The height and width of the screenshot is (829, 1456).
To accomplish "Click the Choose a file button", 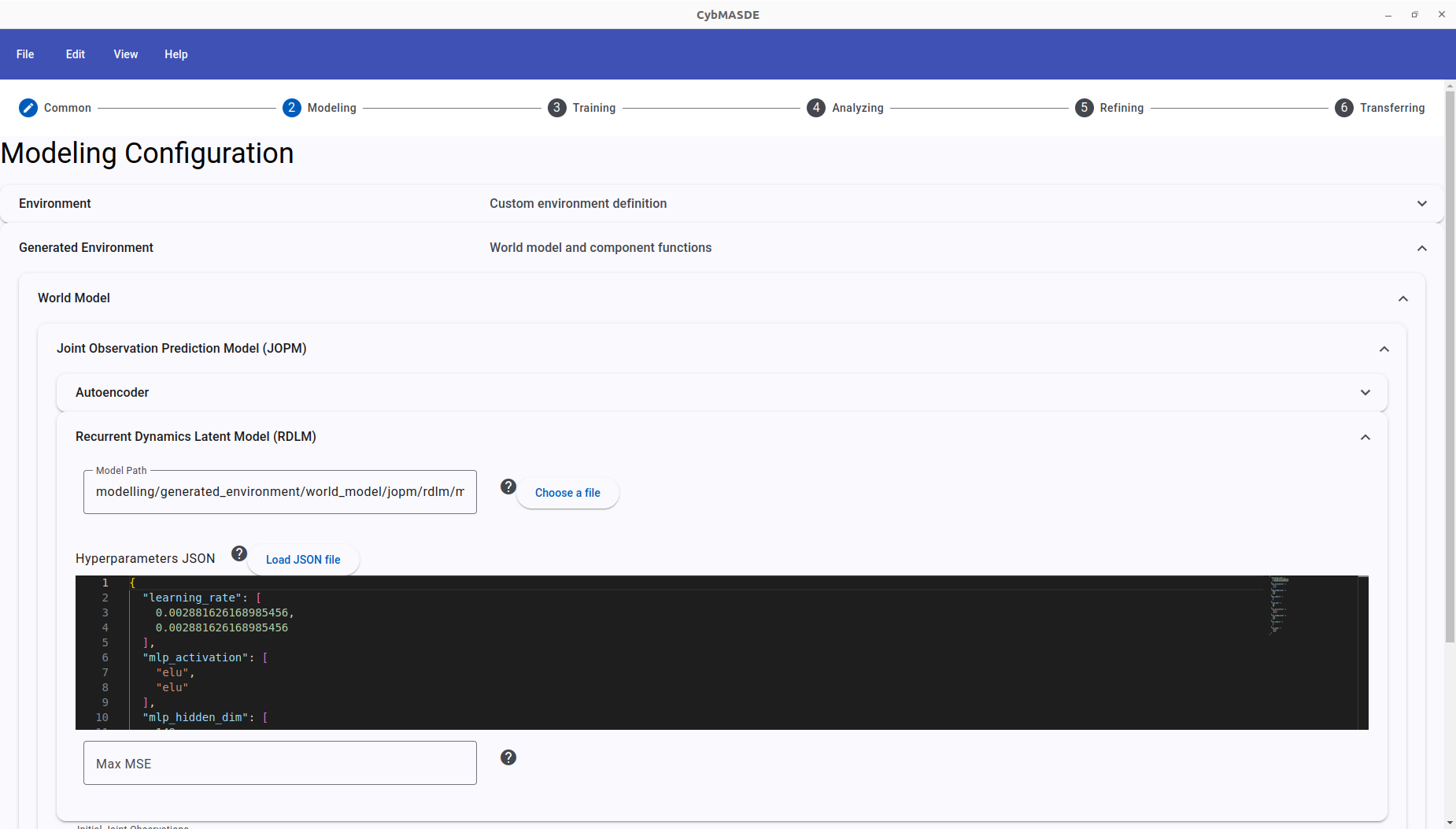I will coord(567,493).
